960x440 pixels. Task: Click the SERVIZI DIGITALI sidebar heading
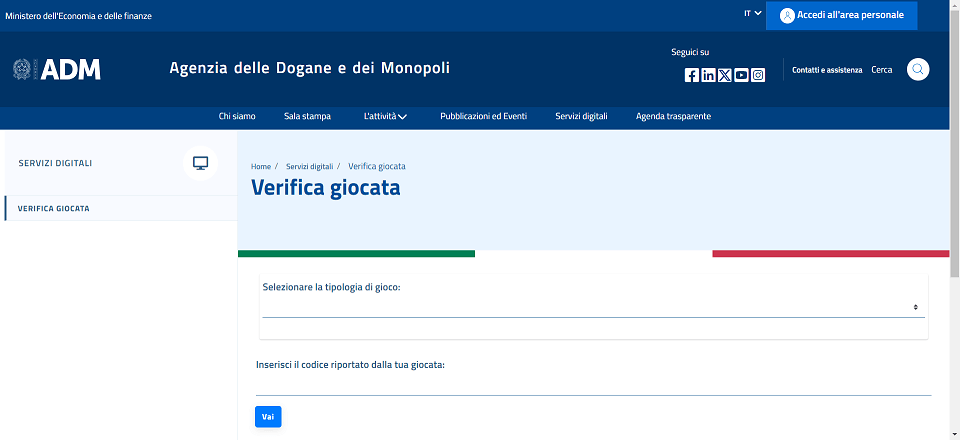click(55, 163)
